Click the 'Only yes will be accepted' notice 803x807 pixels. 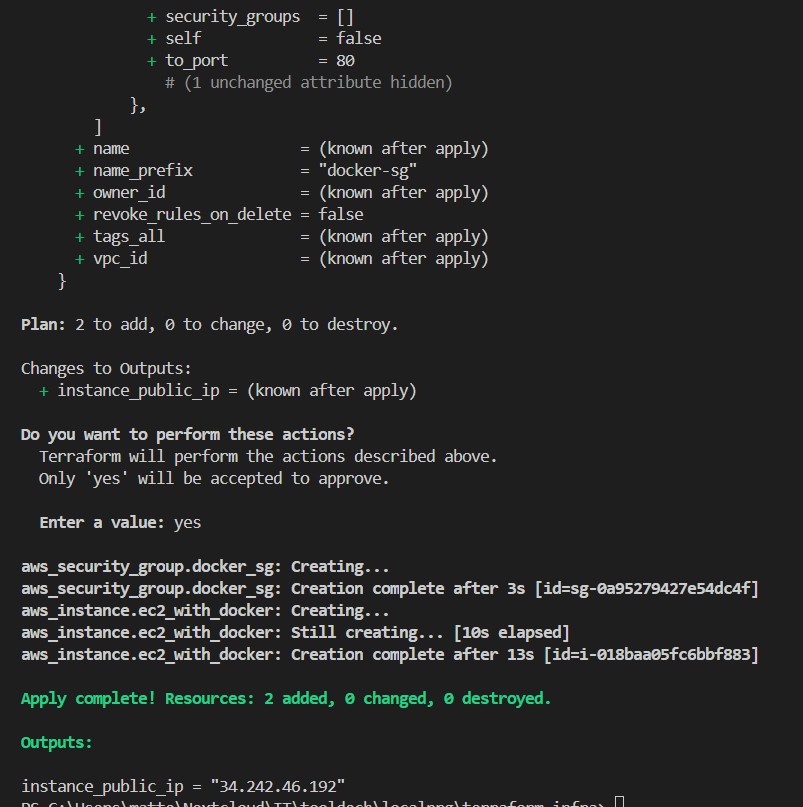pos(214,478)
